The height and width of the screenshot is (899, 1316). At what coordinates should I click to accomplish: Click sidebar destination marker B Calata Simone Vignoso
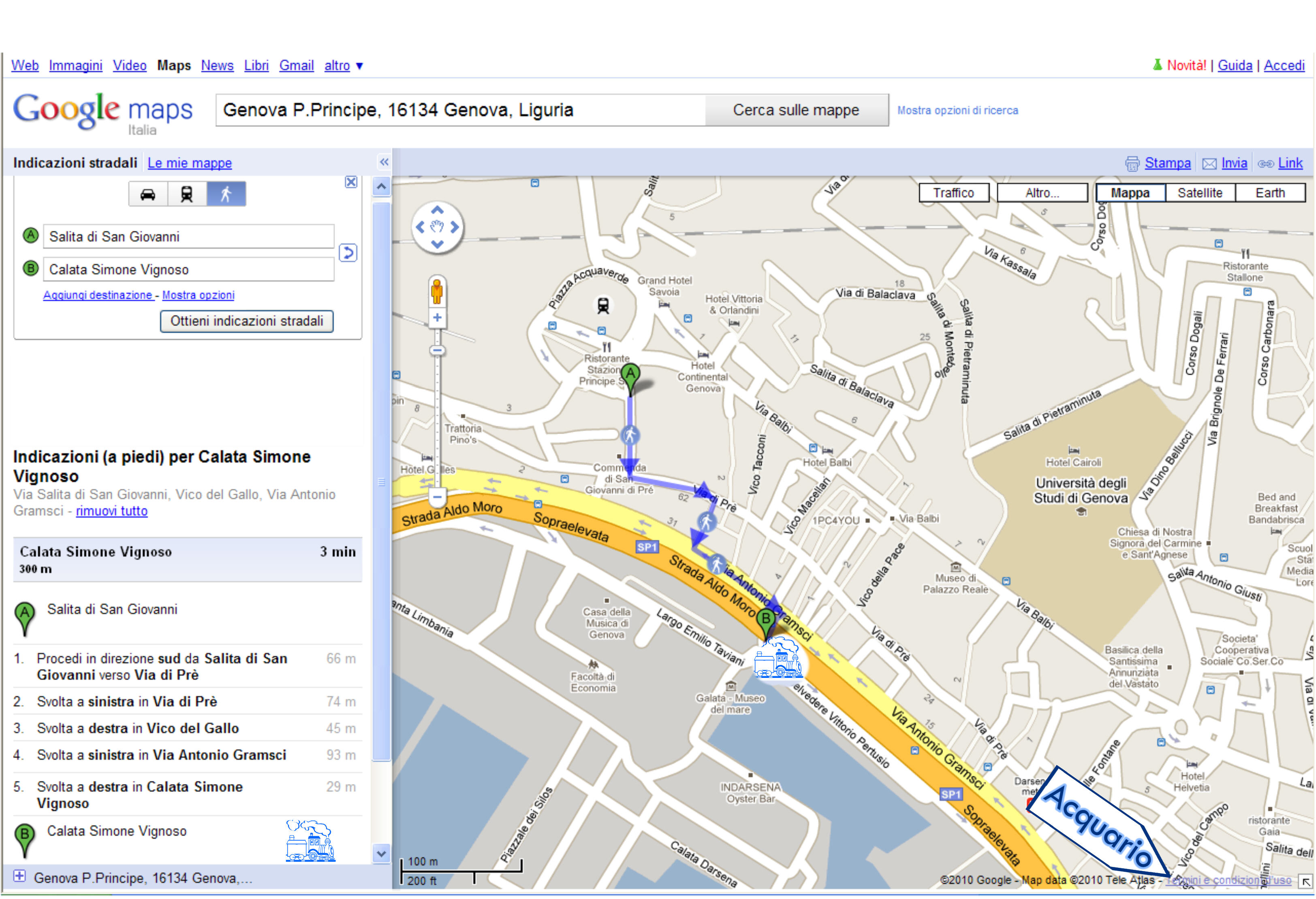[25, 840]
